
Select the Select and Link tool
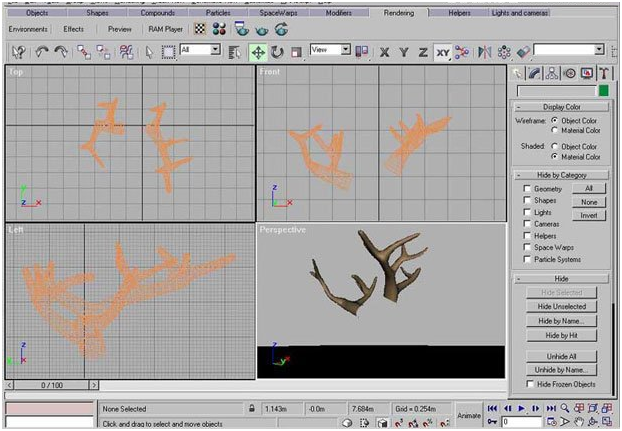click(x=84, y=52)
